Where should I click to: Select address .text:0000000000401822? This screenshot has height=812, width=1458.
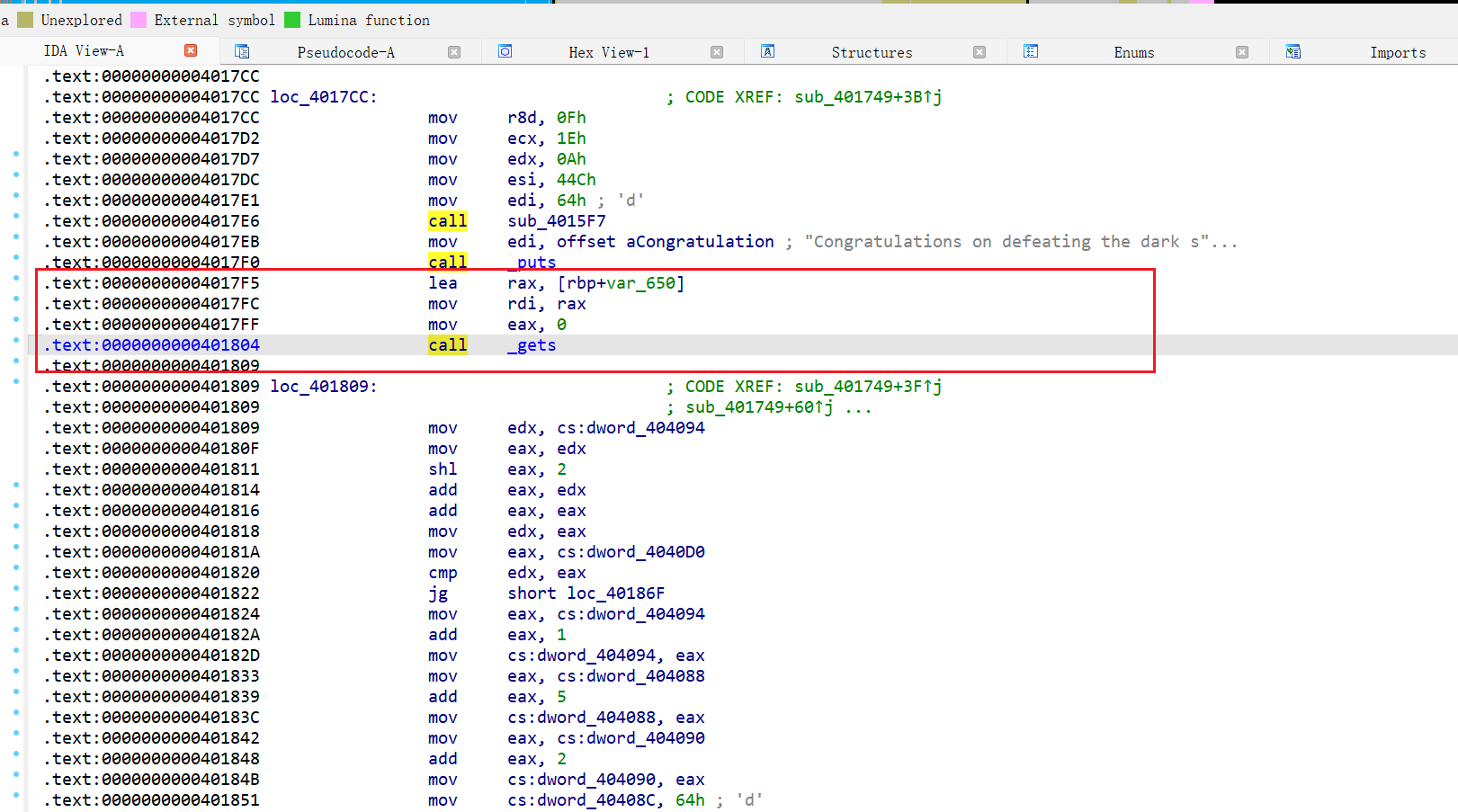click(154, 593)
